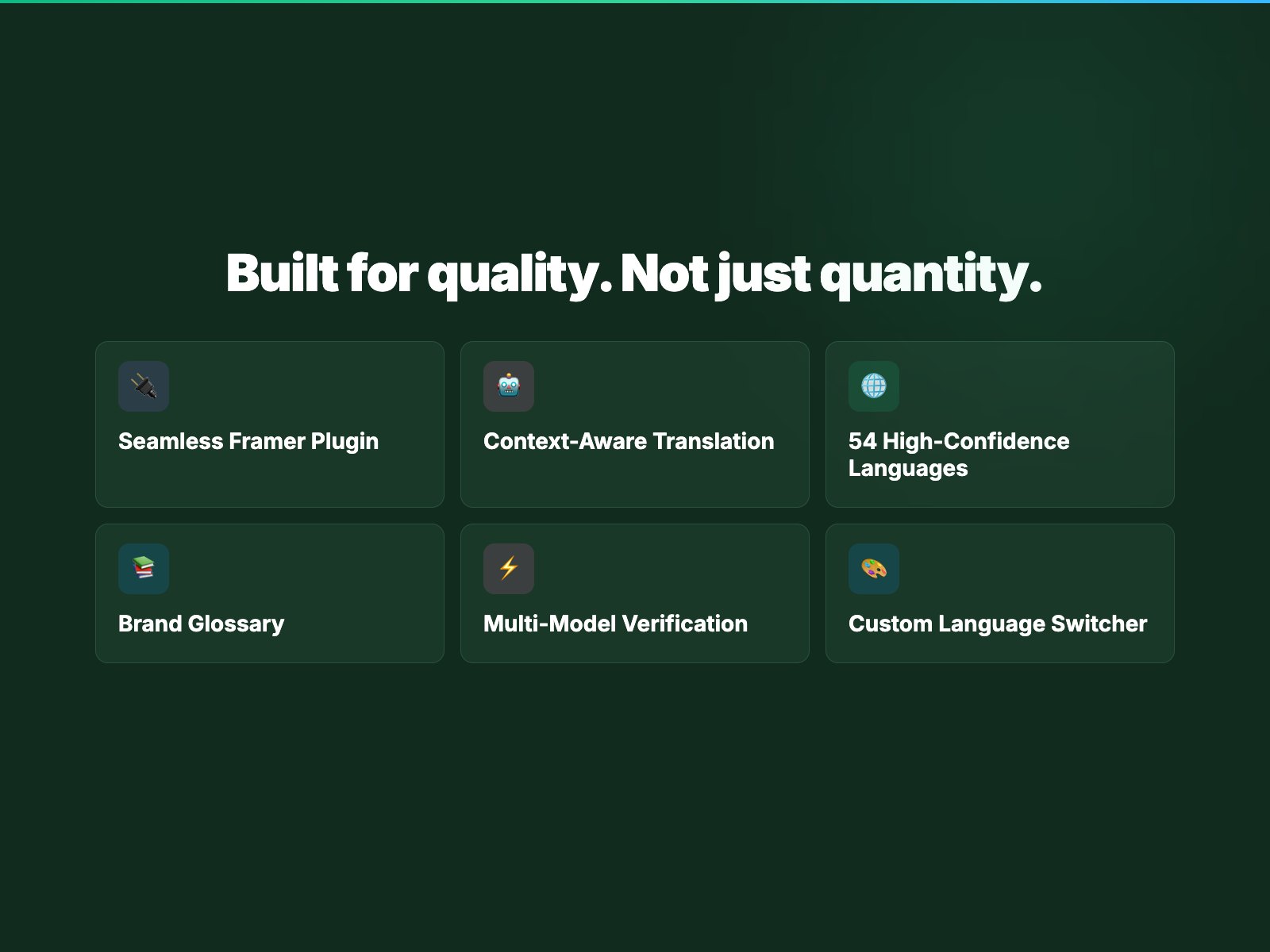Click the gradient bar at the top edge

tap(635, 2)
